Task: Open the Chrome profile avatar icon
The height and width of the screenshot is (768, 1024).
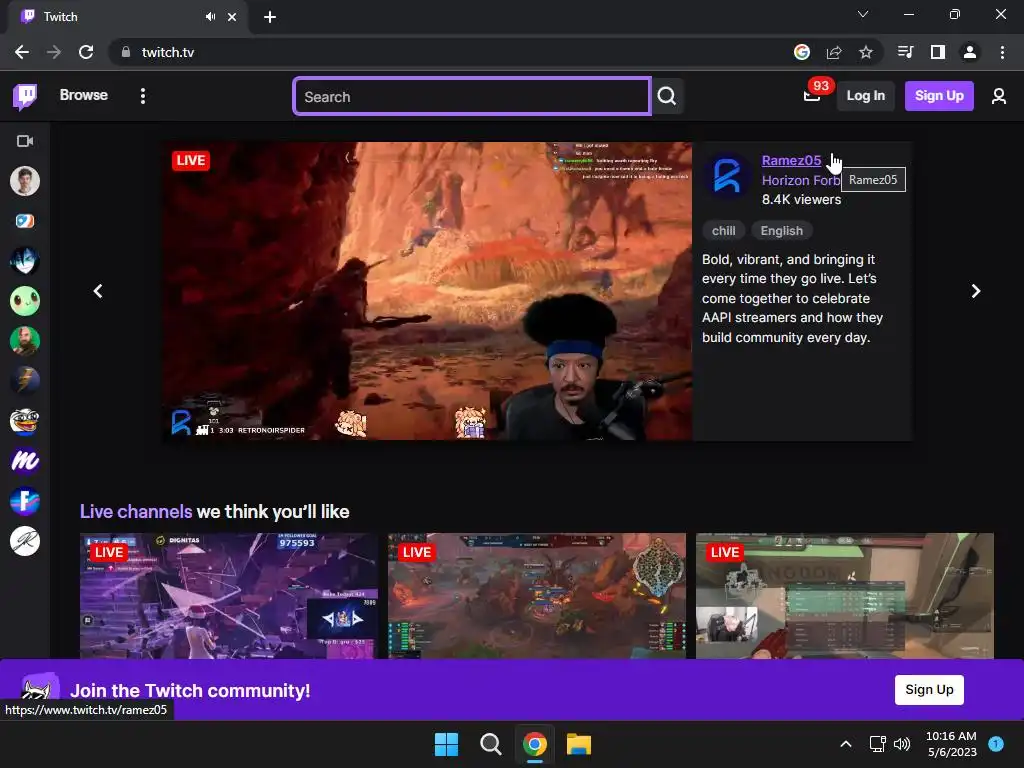Action: coord(970,52)
